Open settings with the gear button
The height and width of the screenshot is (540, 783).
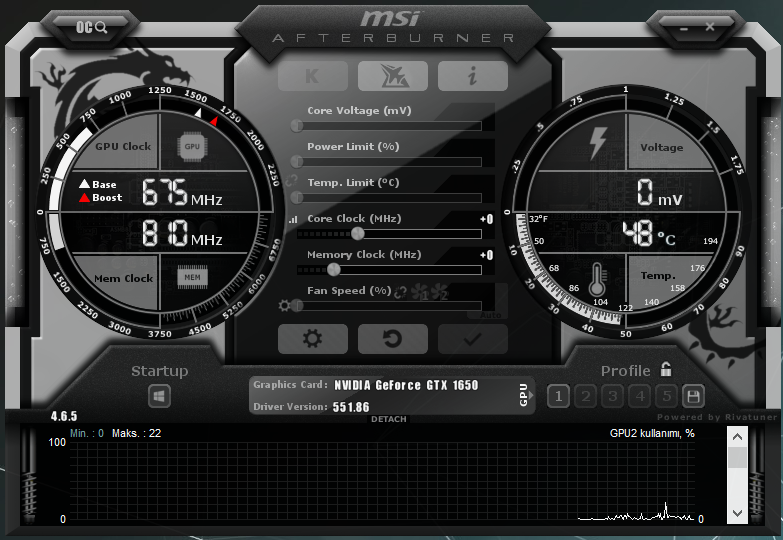tap(312, 339)
